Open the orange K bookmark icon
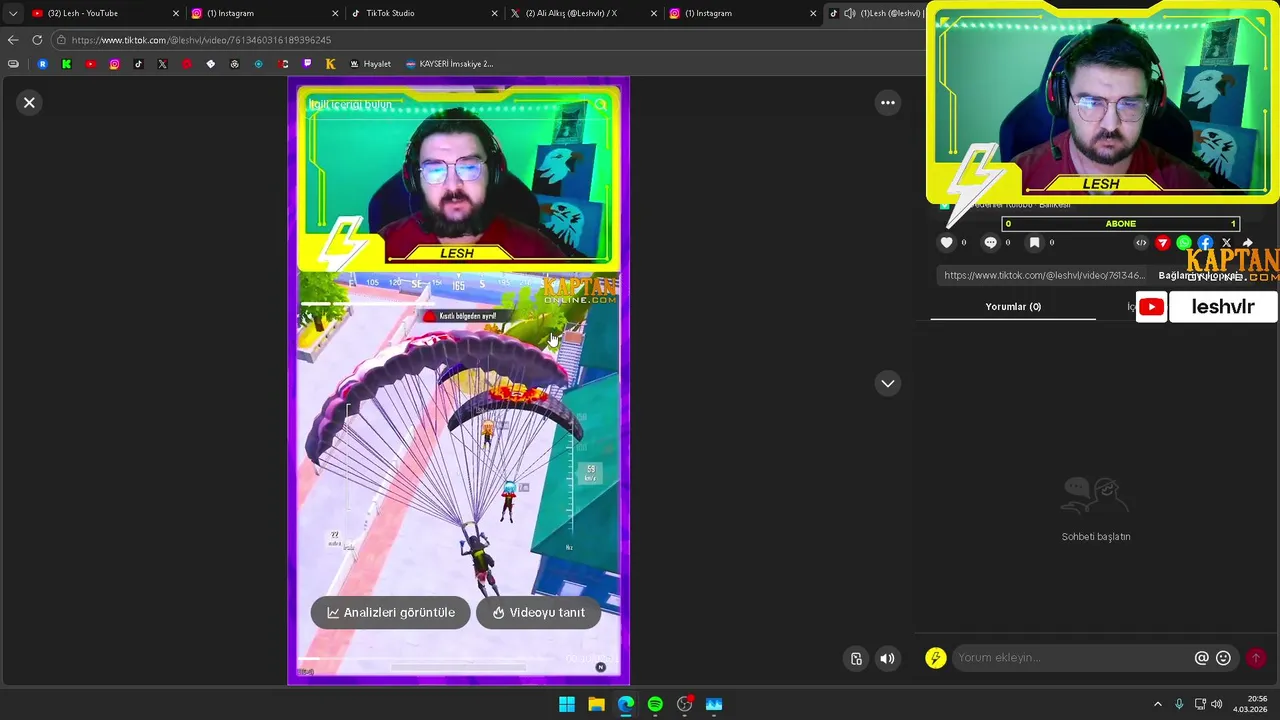The image size is (1280, 720). (x=330, y=64)
